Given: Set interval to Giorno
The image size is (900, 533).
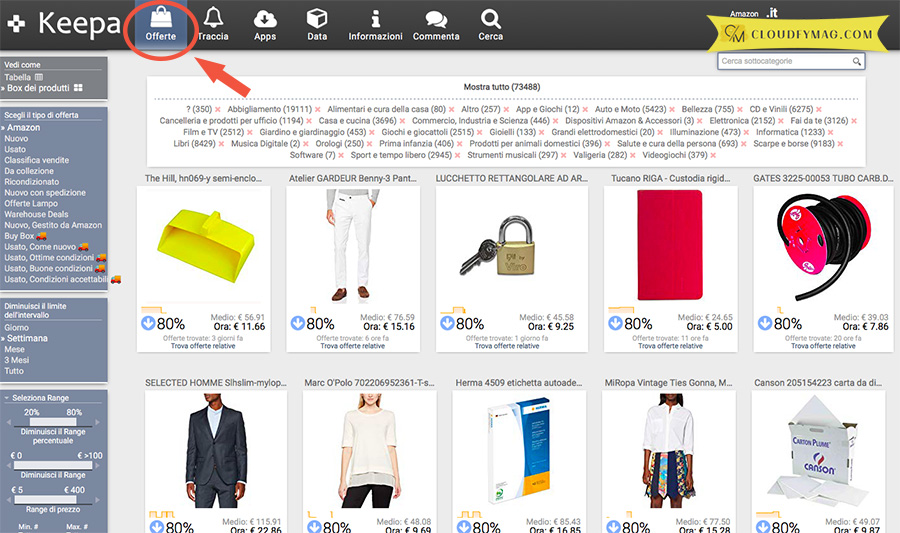Looking at the screenshot, I should pyautogui.click(x=16, y=327).
